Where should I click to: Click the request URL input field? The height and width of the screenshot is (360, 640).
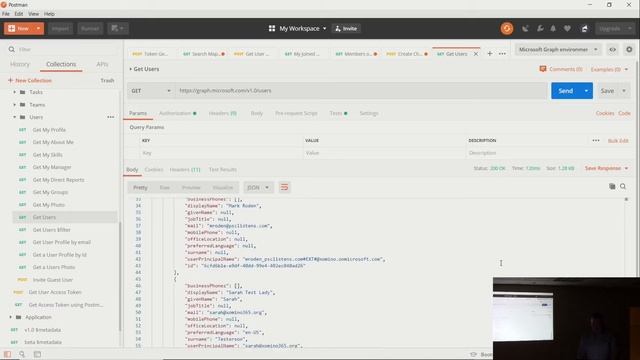361,91
